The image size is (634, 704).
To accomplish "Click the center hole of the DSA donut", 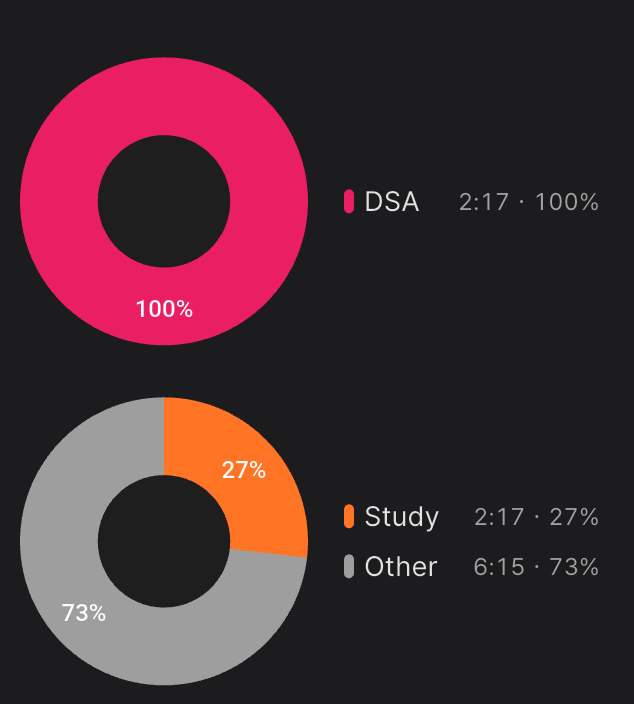I will tap(164, 201).
